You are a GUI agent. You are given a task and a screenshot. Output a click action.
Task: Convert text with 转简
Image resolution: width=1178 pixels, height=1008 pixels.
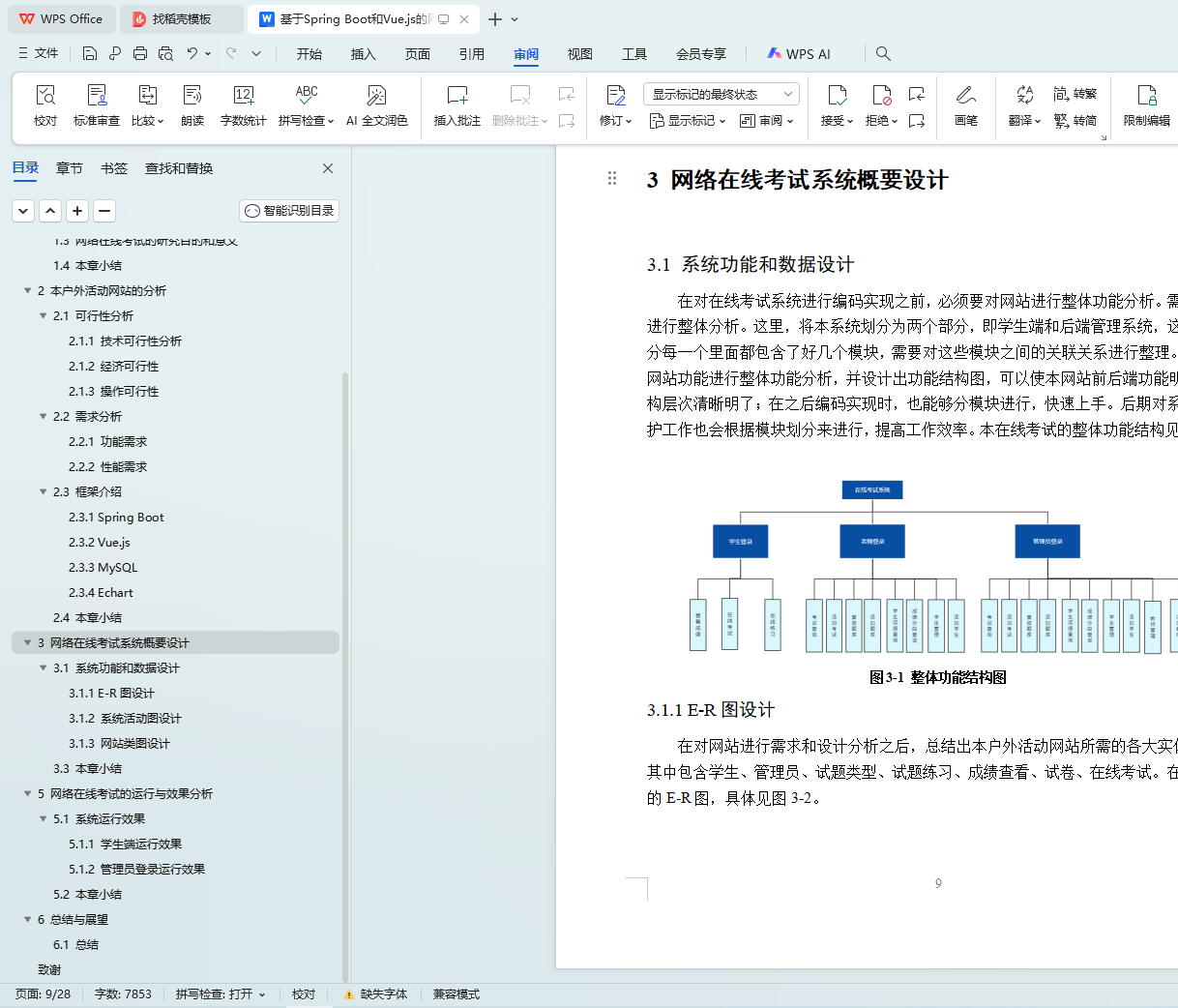(x=1075, y=121)
